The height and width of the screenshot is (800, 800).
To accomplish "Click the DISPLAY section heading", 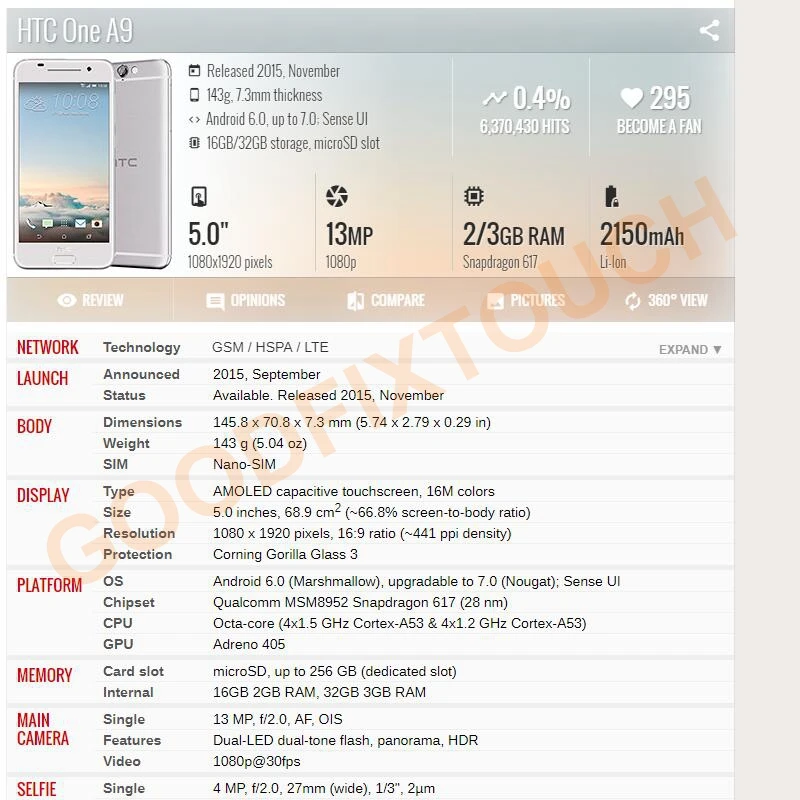I will coord(43,495).
